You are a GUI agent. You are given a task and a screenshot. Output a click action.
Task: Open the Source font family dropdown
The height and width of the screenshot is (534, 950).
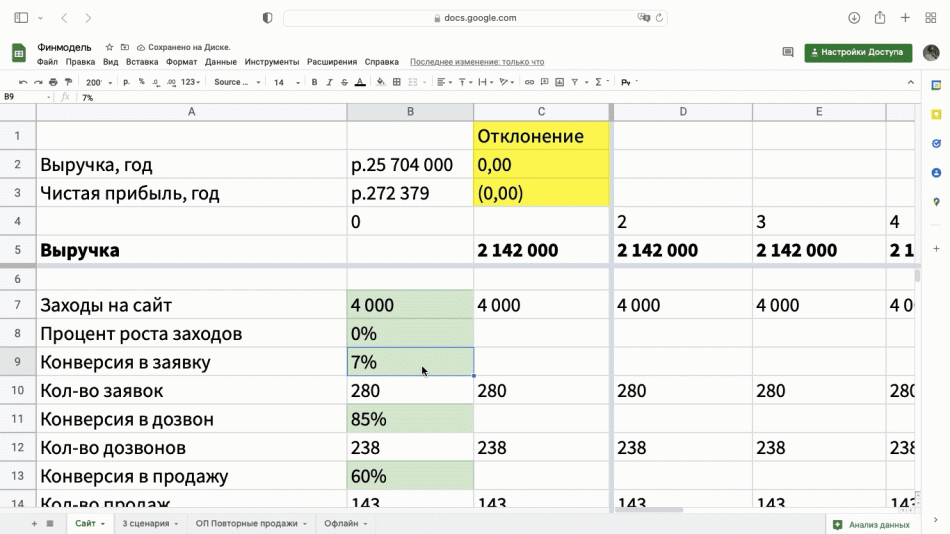(x=237, y=82)
